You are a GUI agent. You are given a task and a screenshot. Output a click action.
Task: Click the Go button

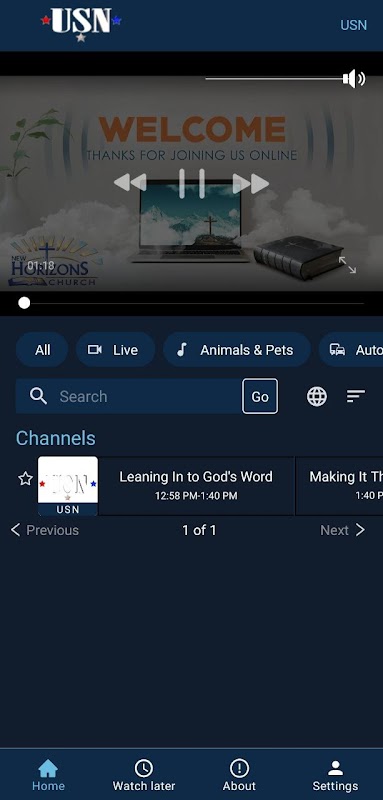(x=260, y=396)
